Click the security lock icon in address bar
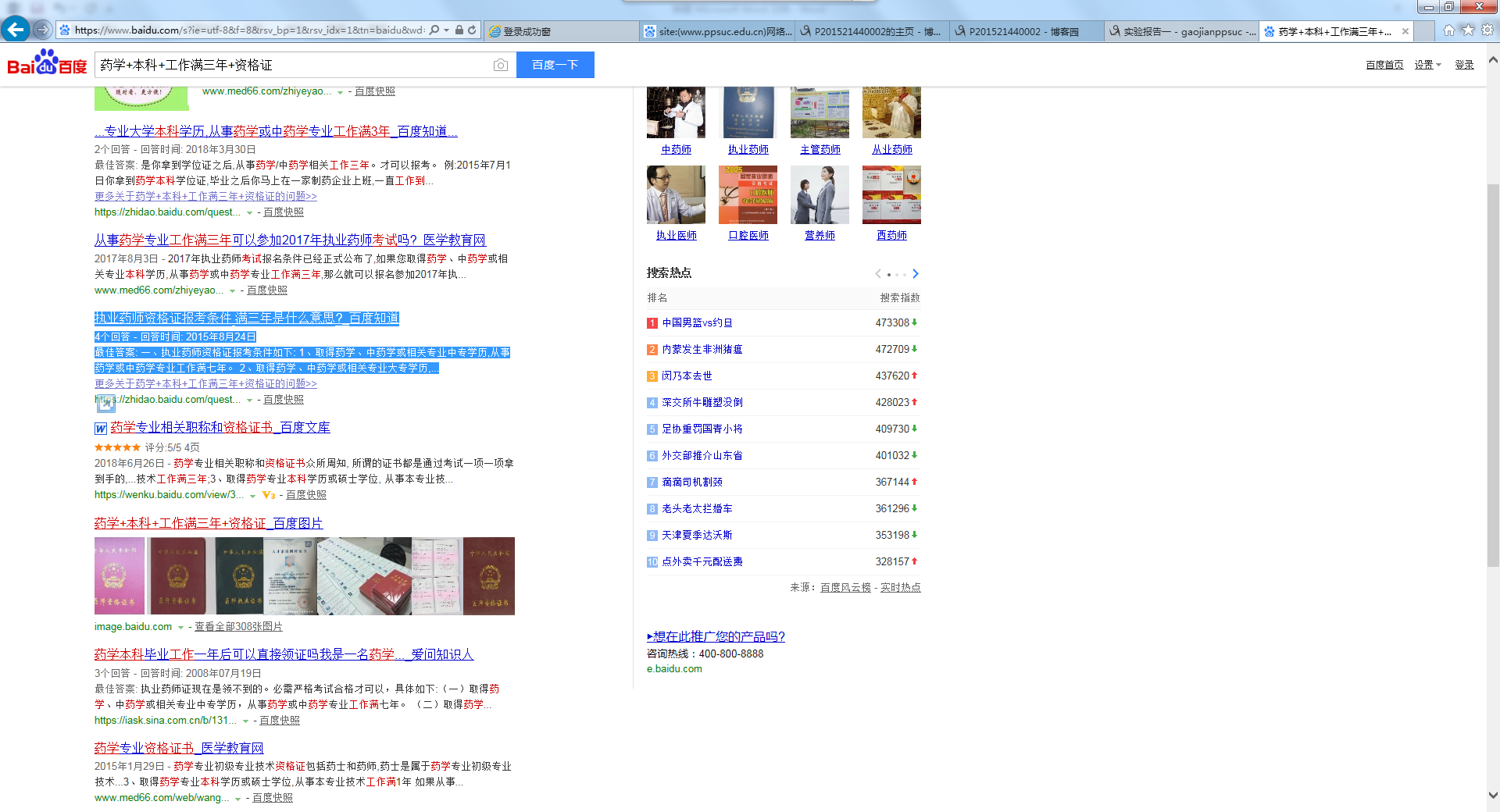1500x812 pixels. pyautogui.click(x=459, y=30)
